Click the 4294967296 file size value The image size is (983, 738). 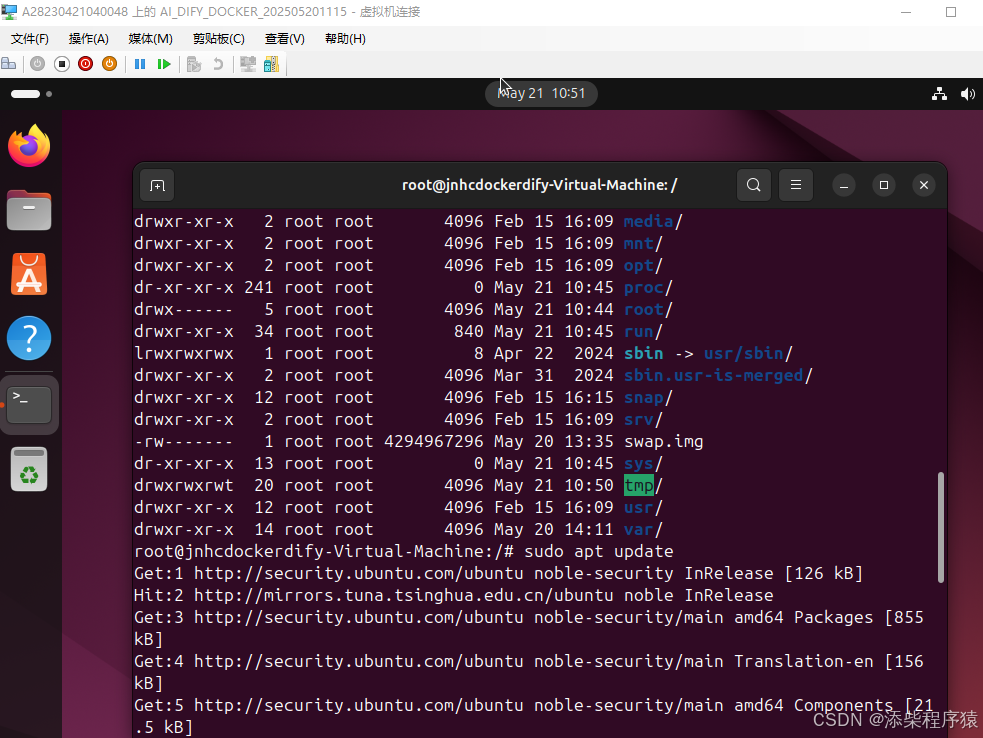click(x=434, y=441)
